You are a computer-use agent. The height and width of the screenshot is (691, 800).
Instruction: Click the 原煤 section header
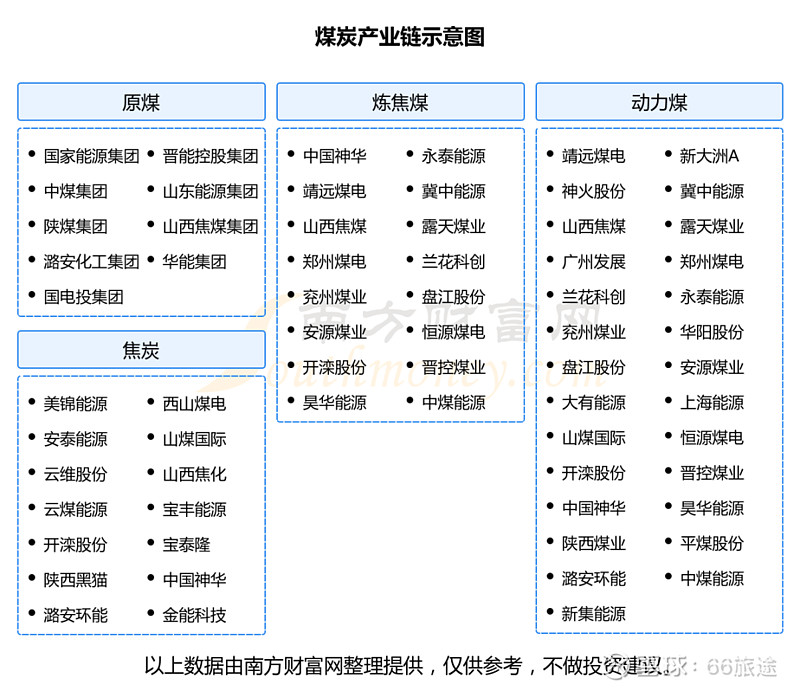click(141, 103)
